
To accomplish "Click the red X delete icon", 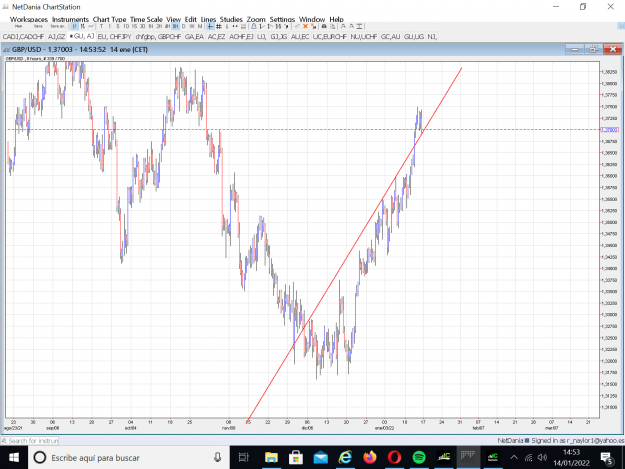I will [x=305, y=26].
